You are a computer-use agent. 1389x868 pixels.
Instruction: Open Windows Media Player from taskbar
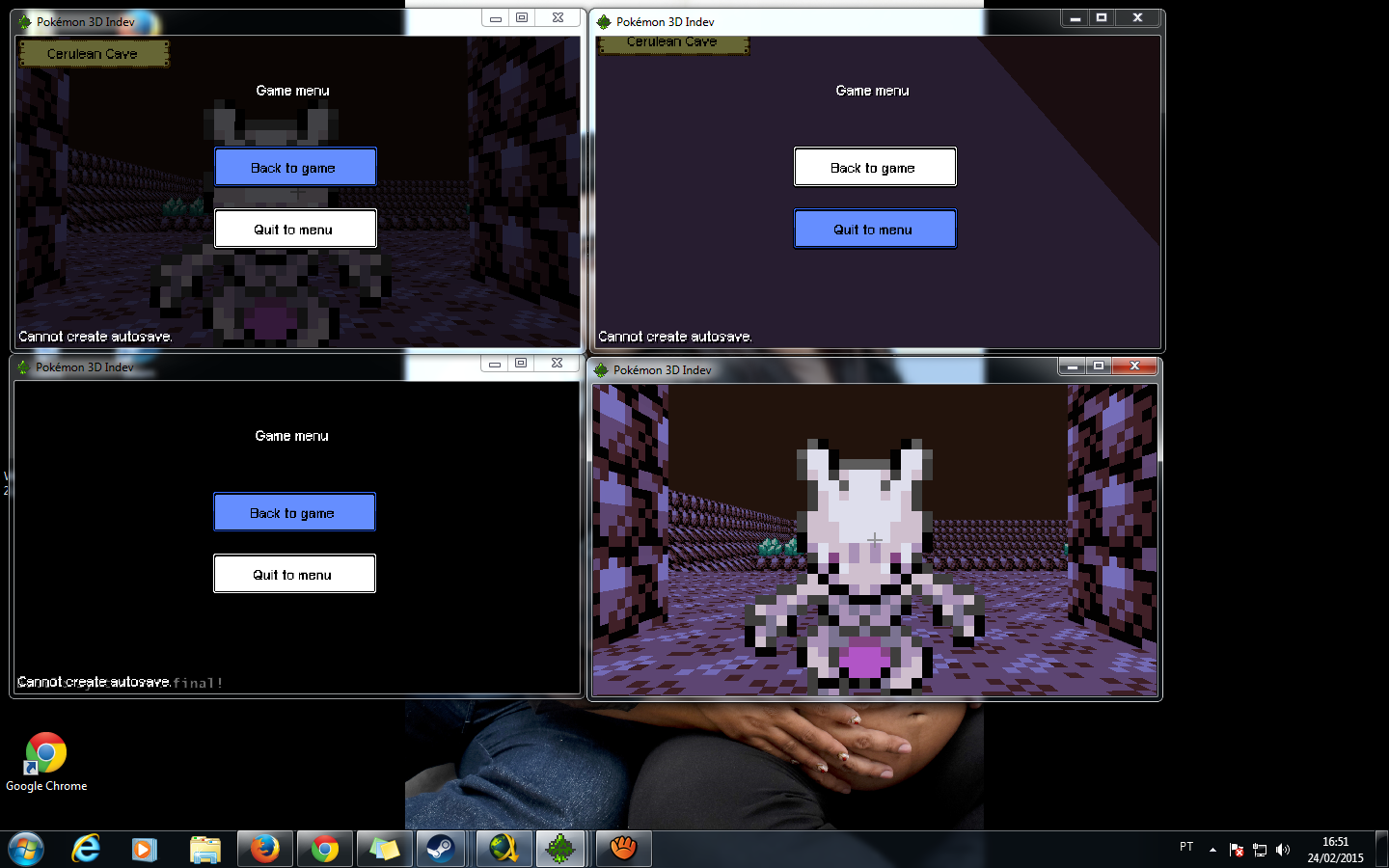[x=145, y=849]
